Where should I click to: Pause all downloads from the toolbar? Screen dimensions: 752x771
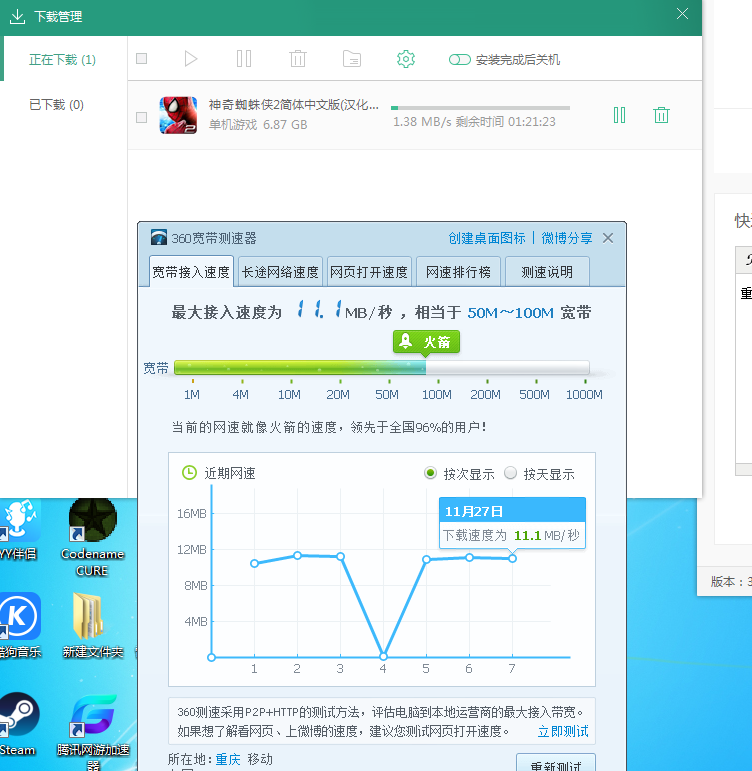tap(244, 59)
